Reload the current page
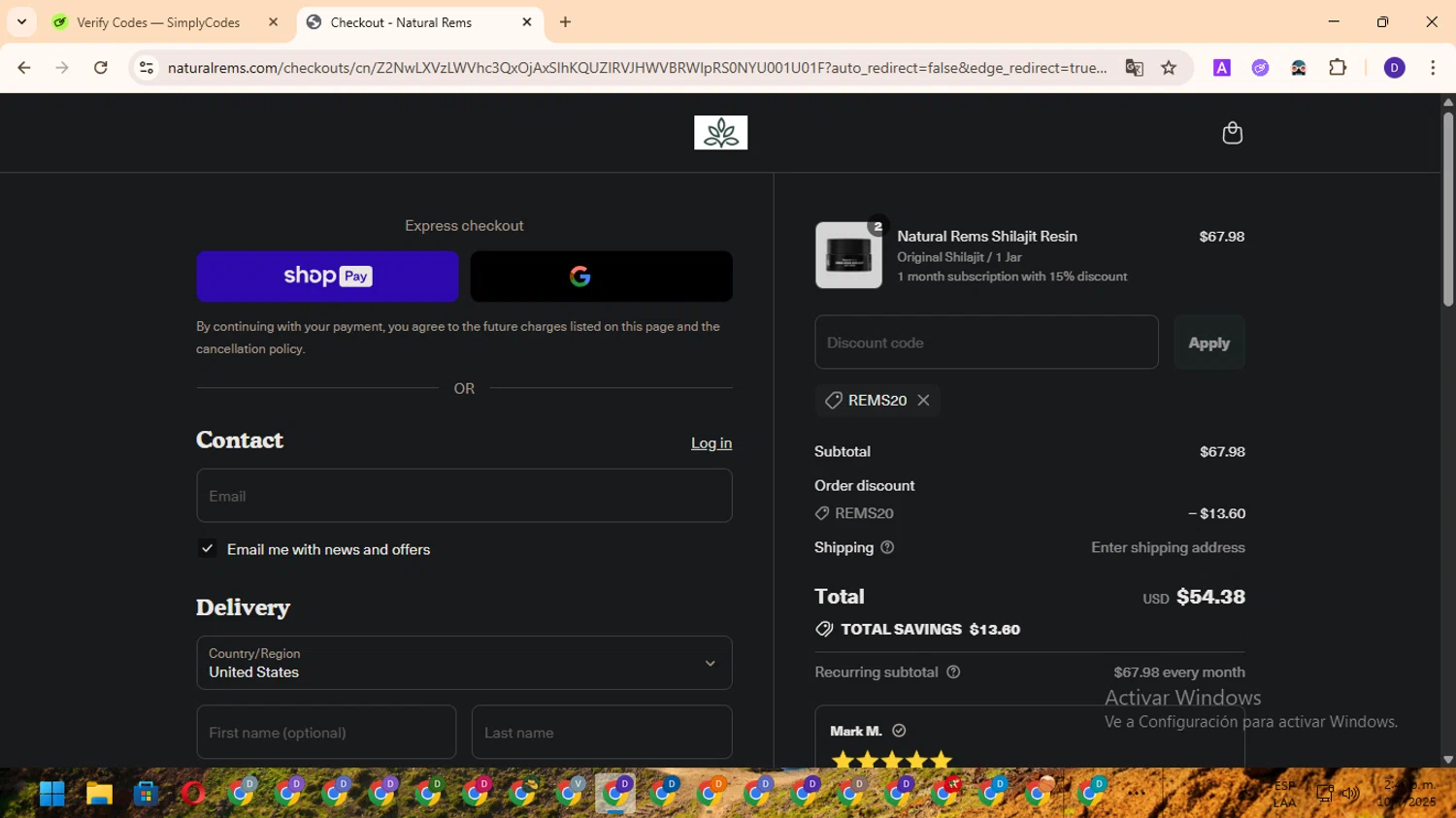 click(x=101, y=68)
